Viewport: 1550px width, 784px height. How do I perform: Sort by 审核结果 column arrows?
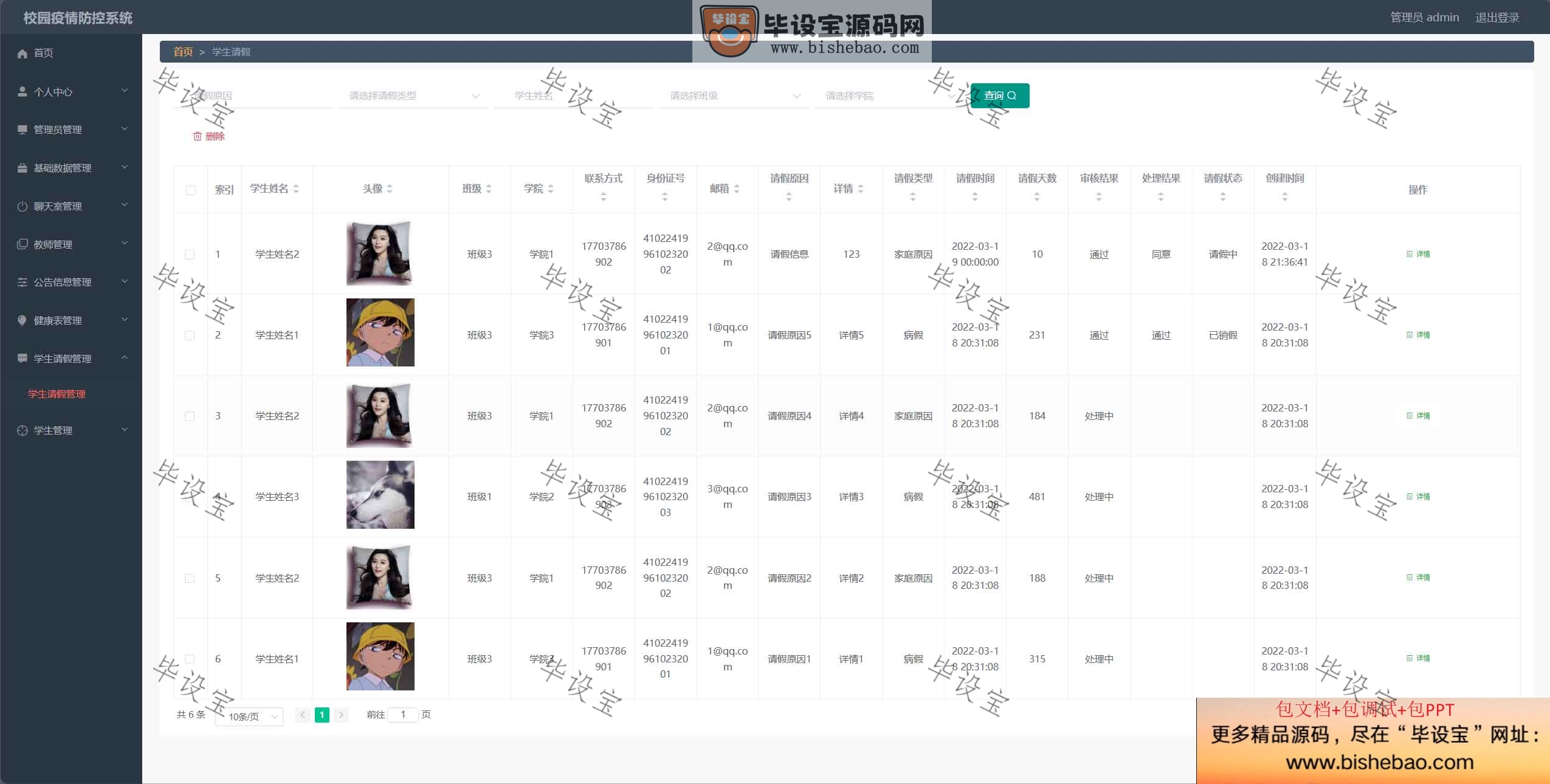point(1099,197)
